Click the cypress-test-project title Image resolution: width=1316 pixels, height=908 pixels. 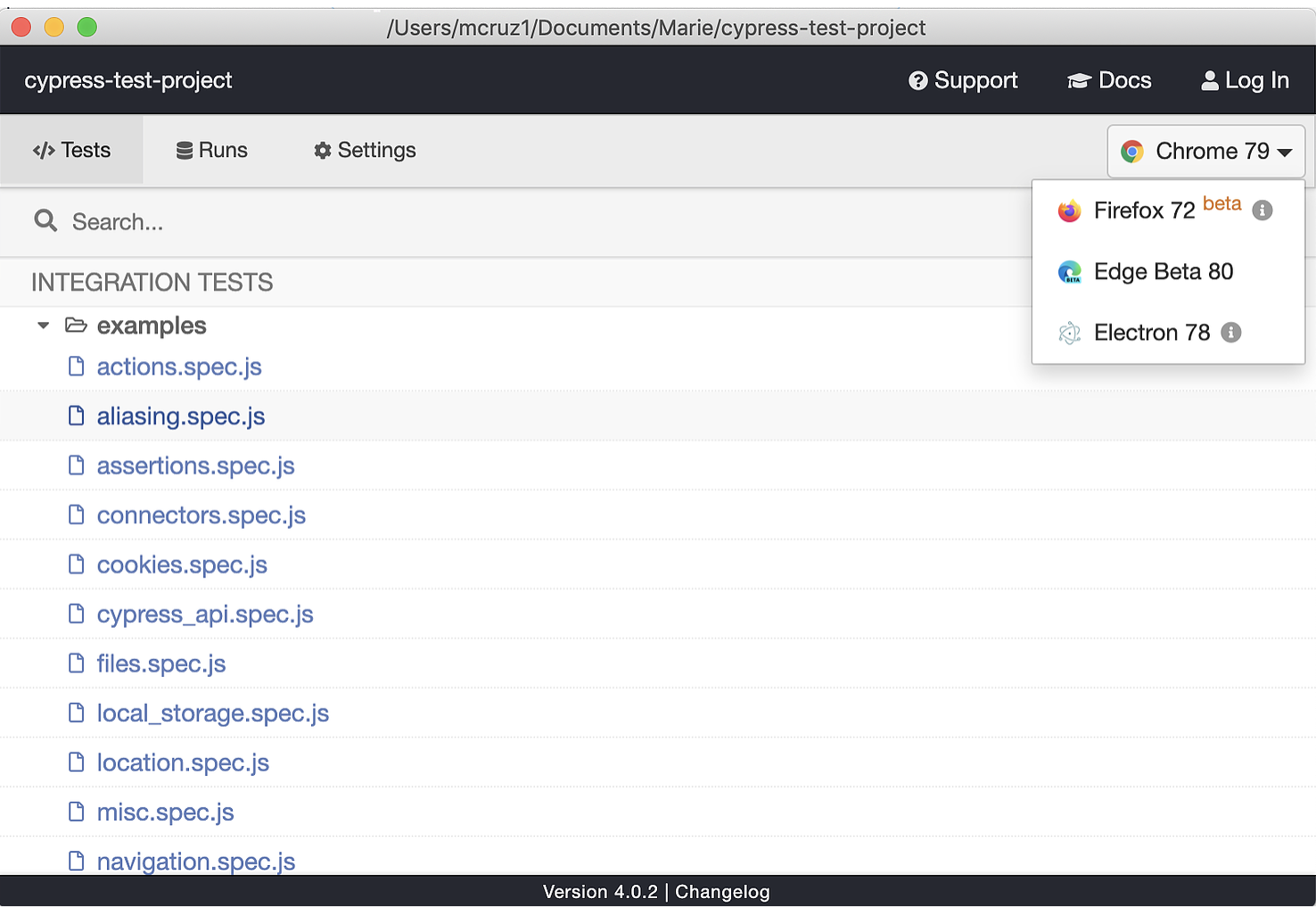pos(128,81)
